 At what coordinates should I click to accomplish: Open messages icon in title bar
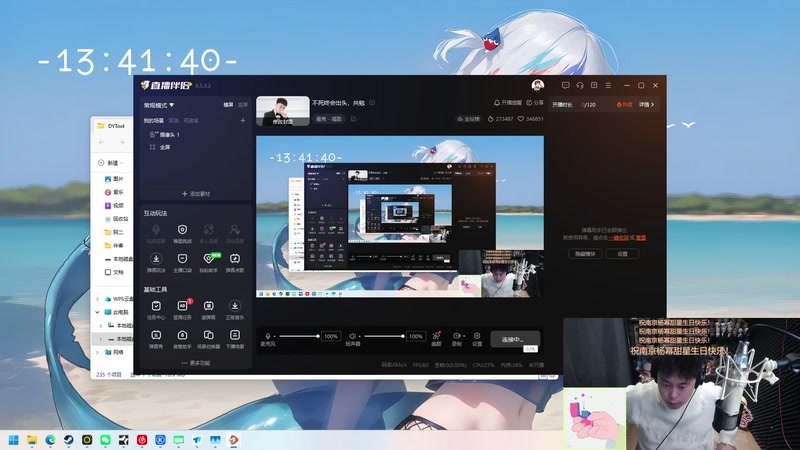click(565, 85)
